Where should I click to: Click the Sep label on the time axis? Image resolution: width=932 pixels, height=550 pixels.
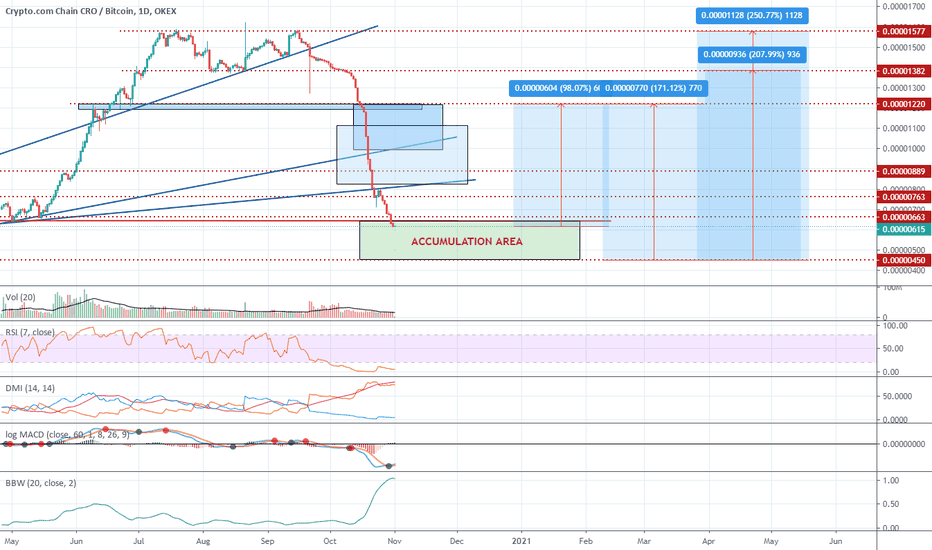[267, 541]
